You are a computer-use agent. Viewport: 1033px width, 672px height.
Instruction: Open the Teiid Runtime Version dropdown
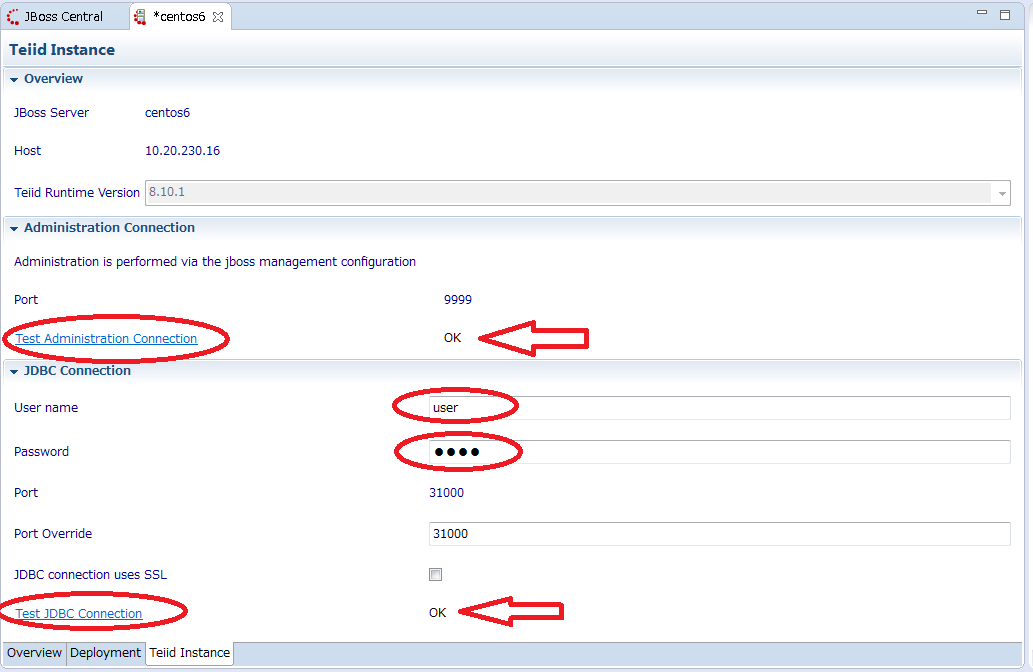(1001, 193)
